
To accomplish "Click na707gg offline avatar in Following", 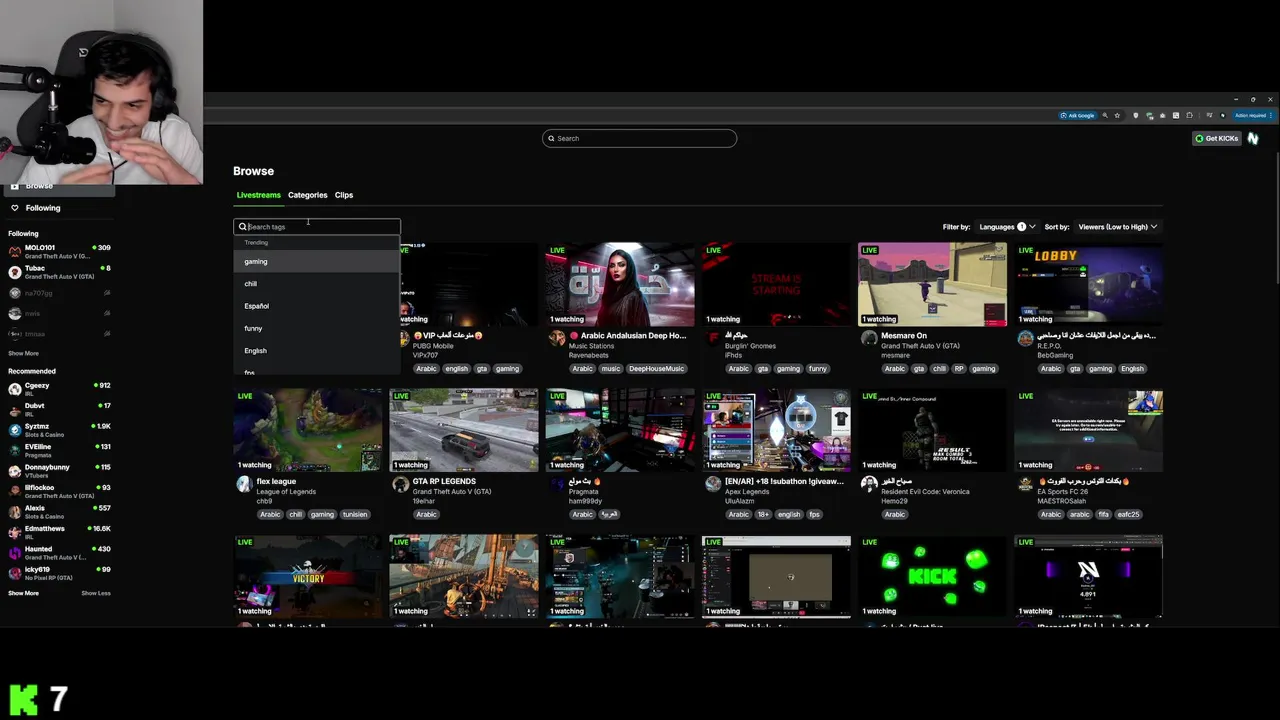I will pos(15,293).
